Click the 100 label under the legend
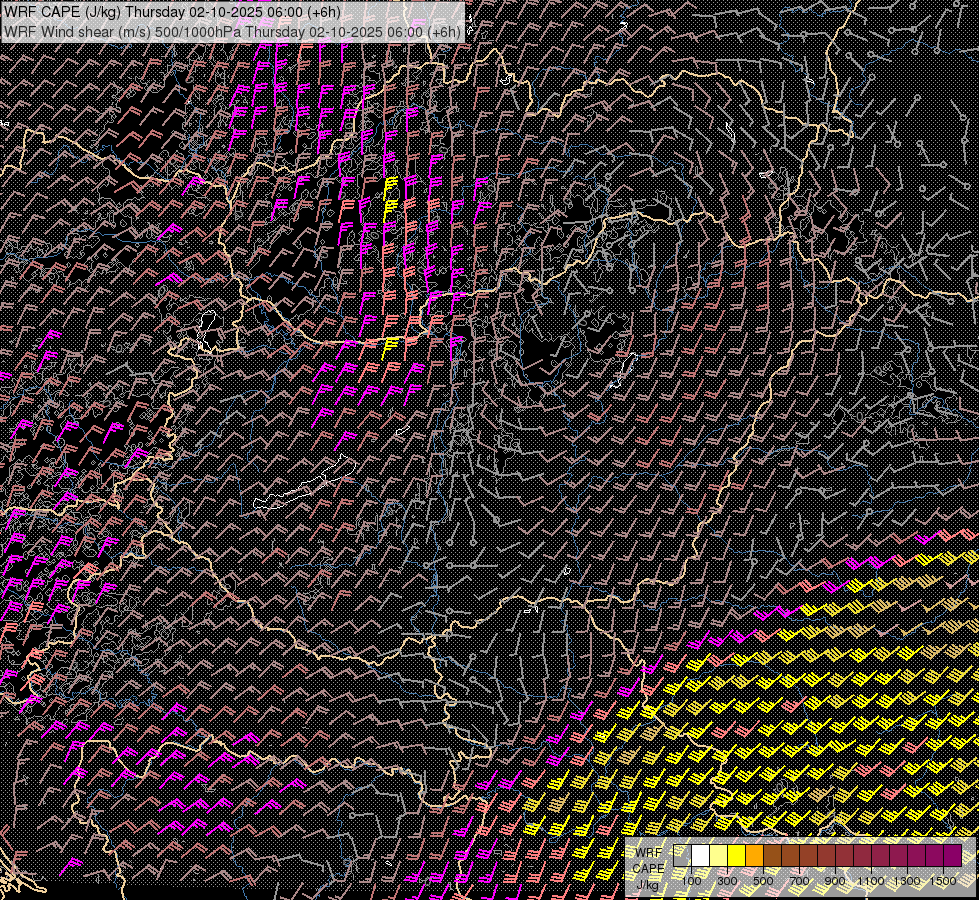Viewport: 979px width, 900px height. click(691, 881)
